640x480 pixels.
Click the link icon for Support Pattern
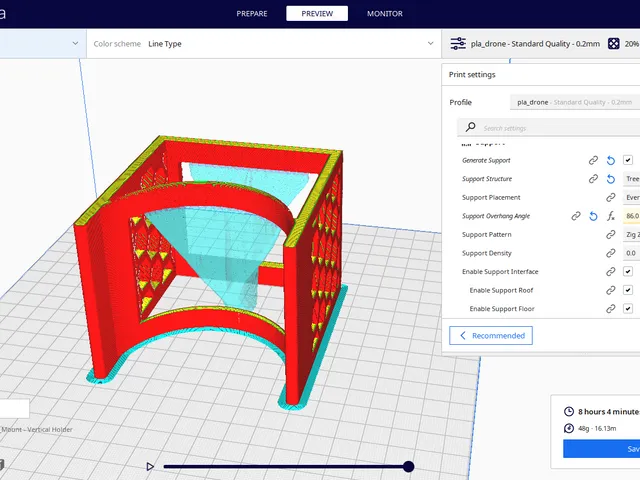(611, 235)
